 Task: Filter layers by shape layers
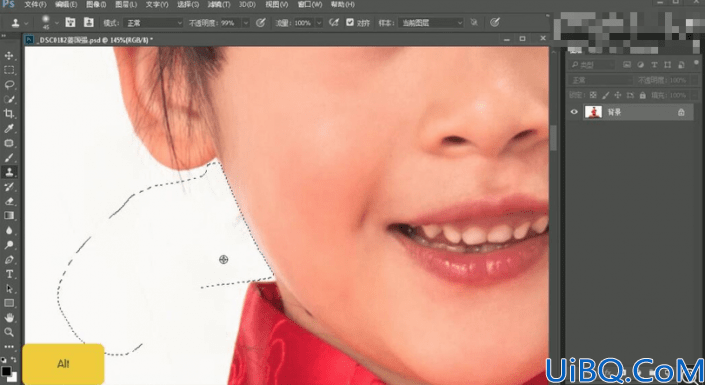point(668,65)
